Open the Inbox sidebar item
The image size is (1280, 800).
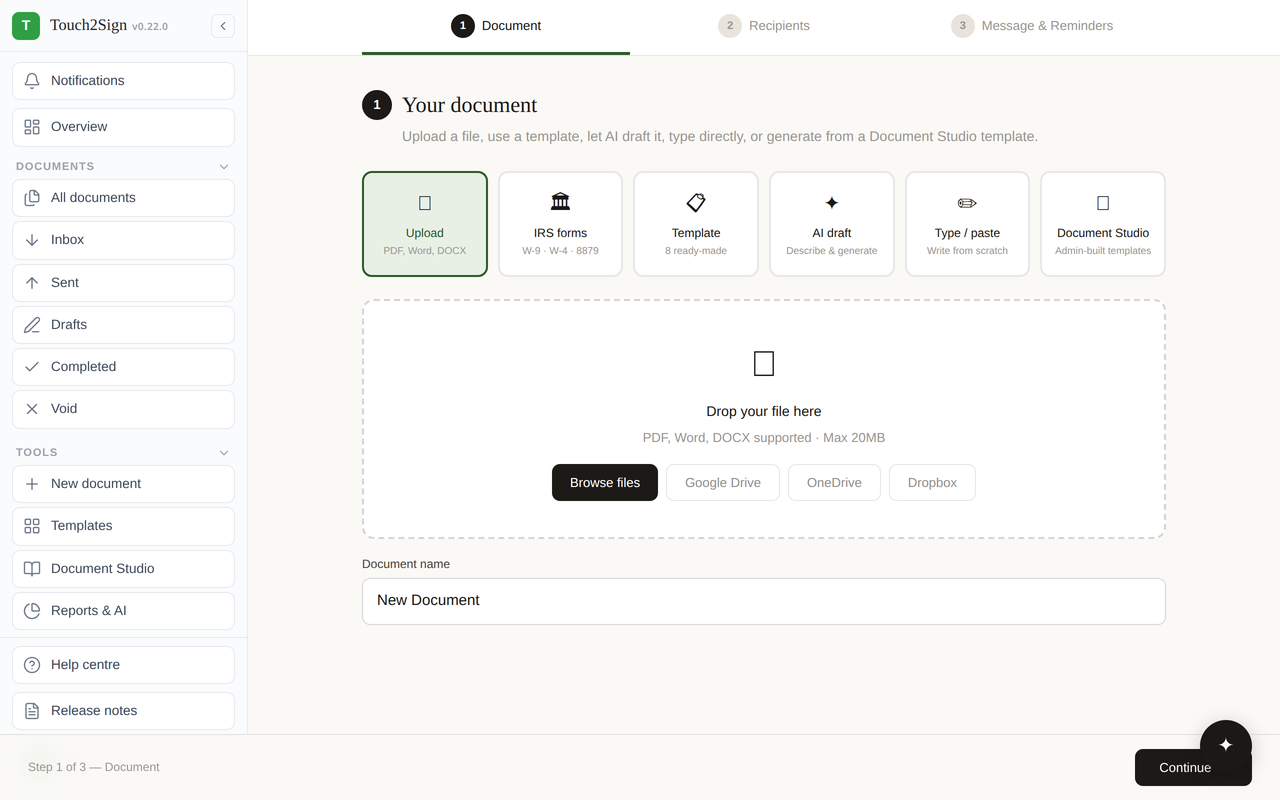coord(123,240)
